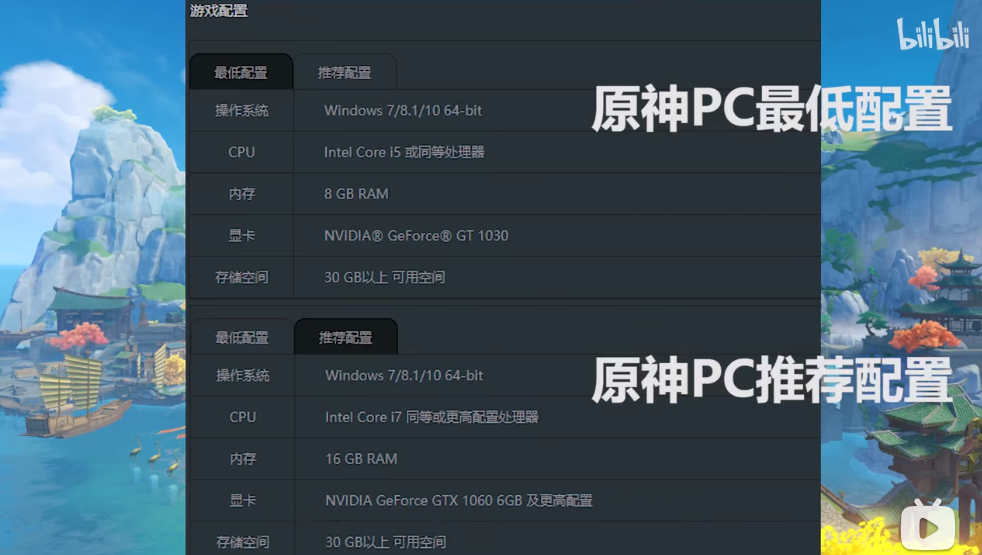Select 最低配置 tab in lower table
The image size is (982, 555).
tap(242, 337)
